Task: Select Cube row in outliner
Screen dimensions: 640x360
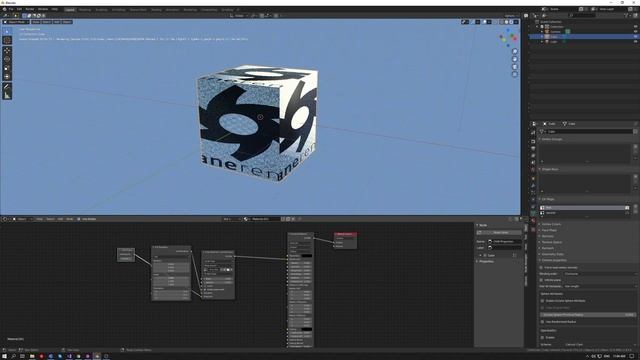Action: coord(584,37)
